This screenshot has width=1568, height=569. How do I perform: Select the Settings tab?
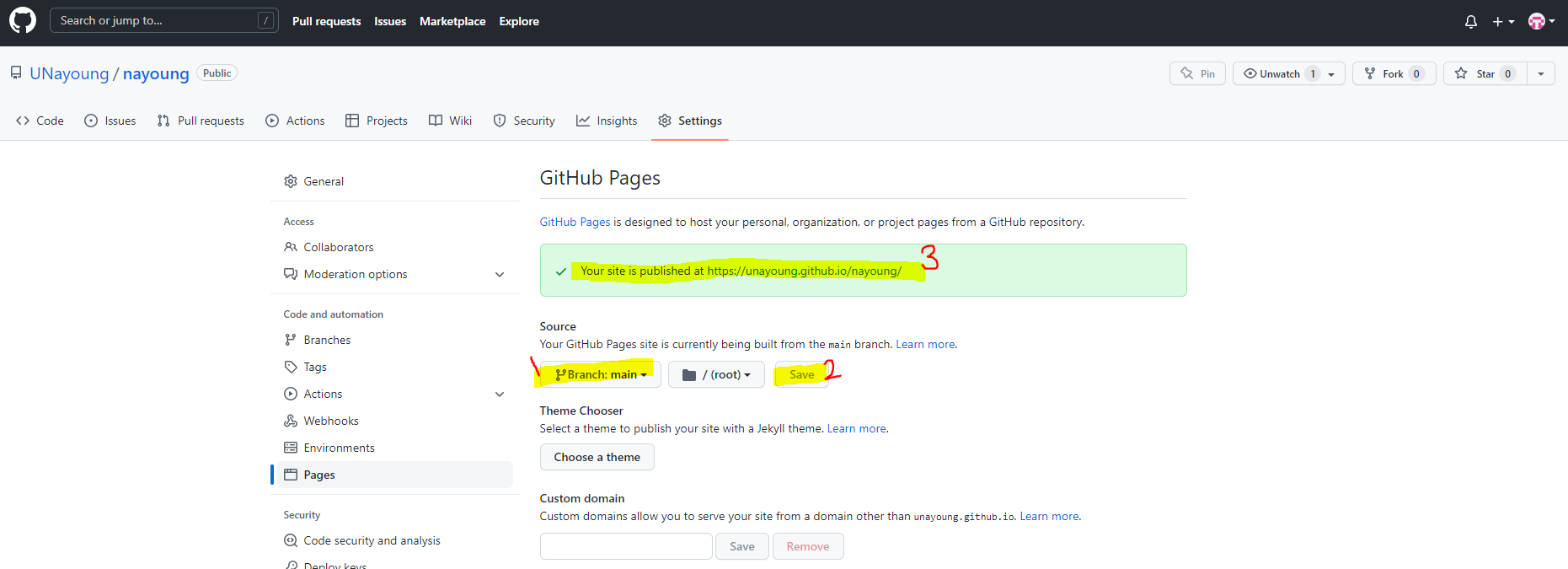(690, 121)
